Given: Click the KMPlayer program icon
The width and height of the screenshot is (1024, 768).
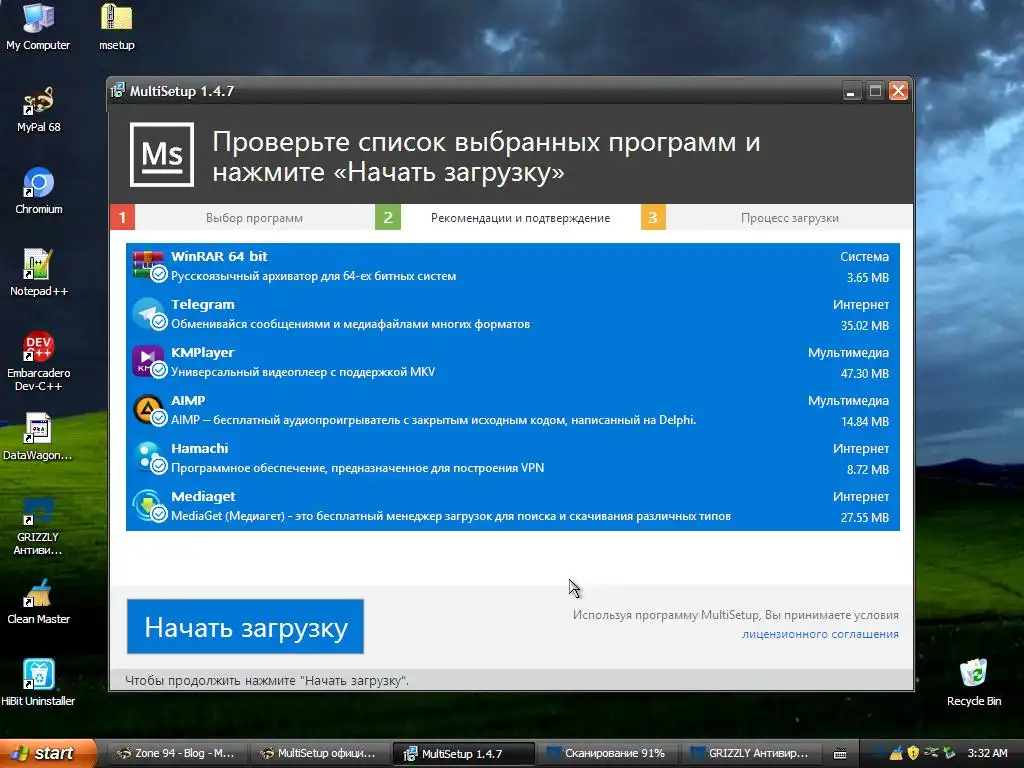Looking at the screenshot, I should click(148, 361).
